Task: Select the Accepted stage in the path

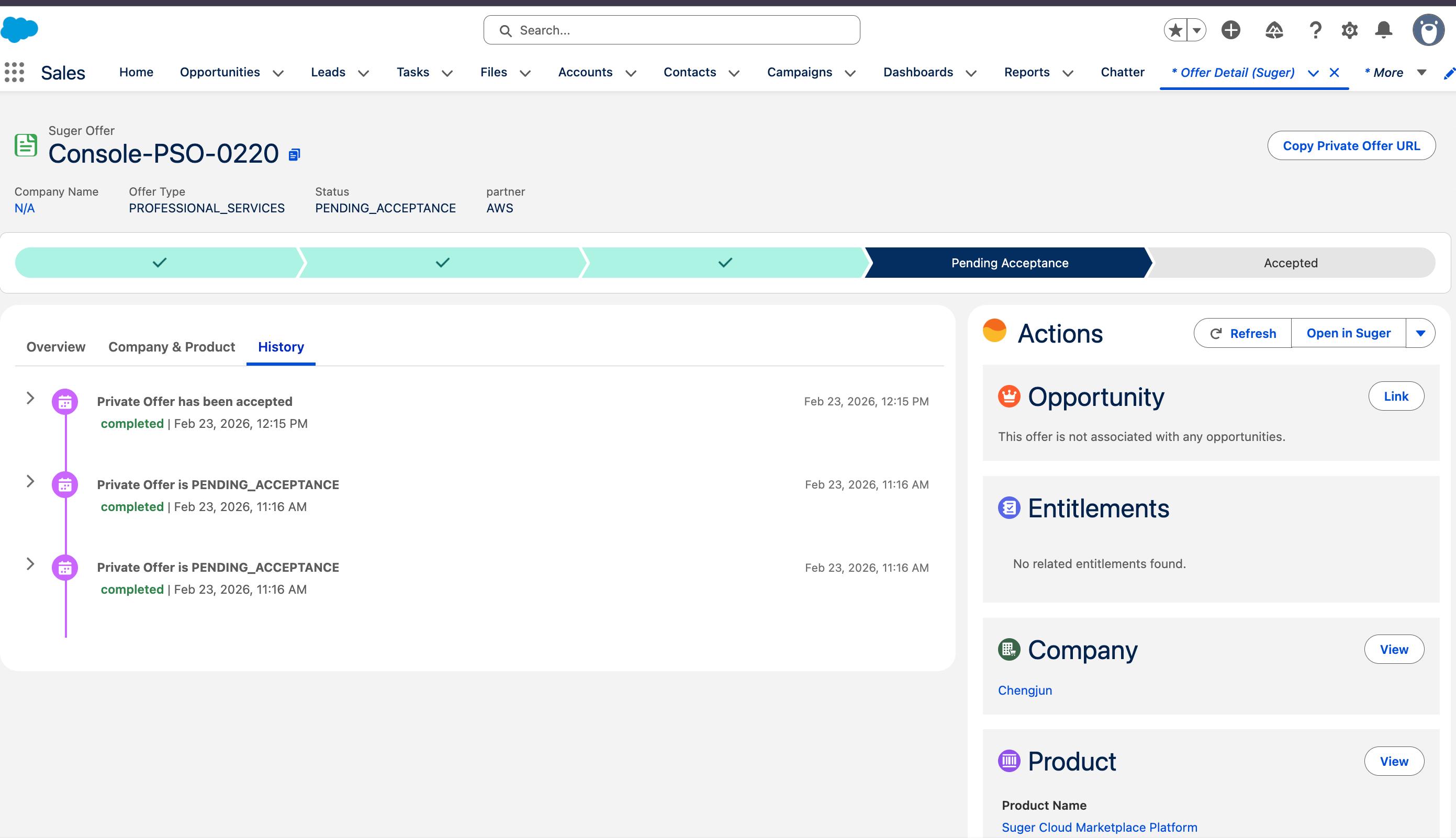Action: 1290,263
